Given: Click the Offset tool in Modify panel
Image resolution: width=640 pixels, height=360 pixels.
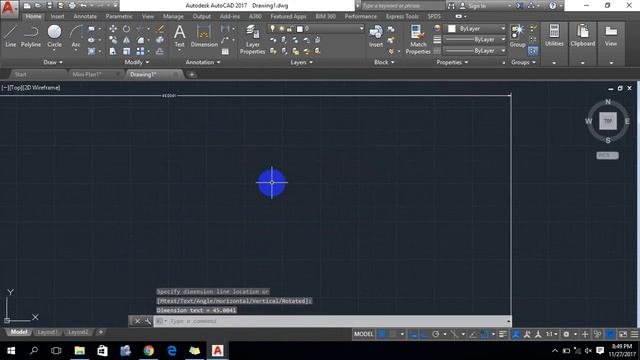Looking at the screenshot, I should tap(160, 51).
